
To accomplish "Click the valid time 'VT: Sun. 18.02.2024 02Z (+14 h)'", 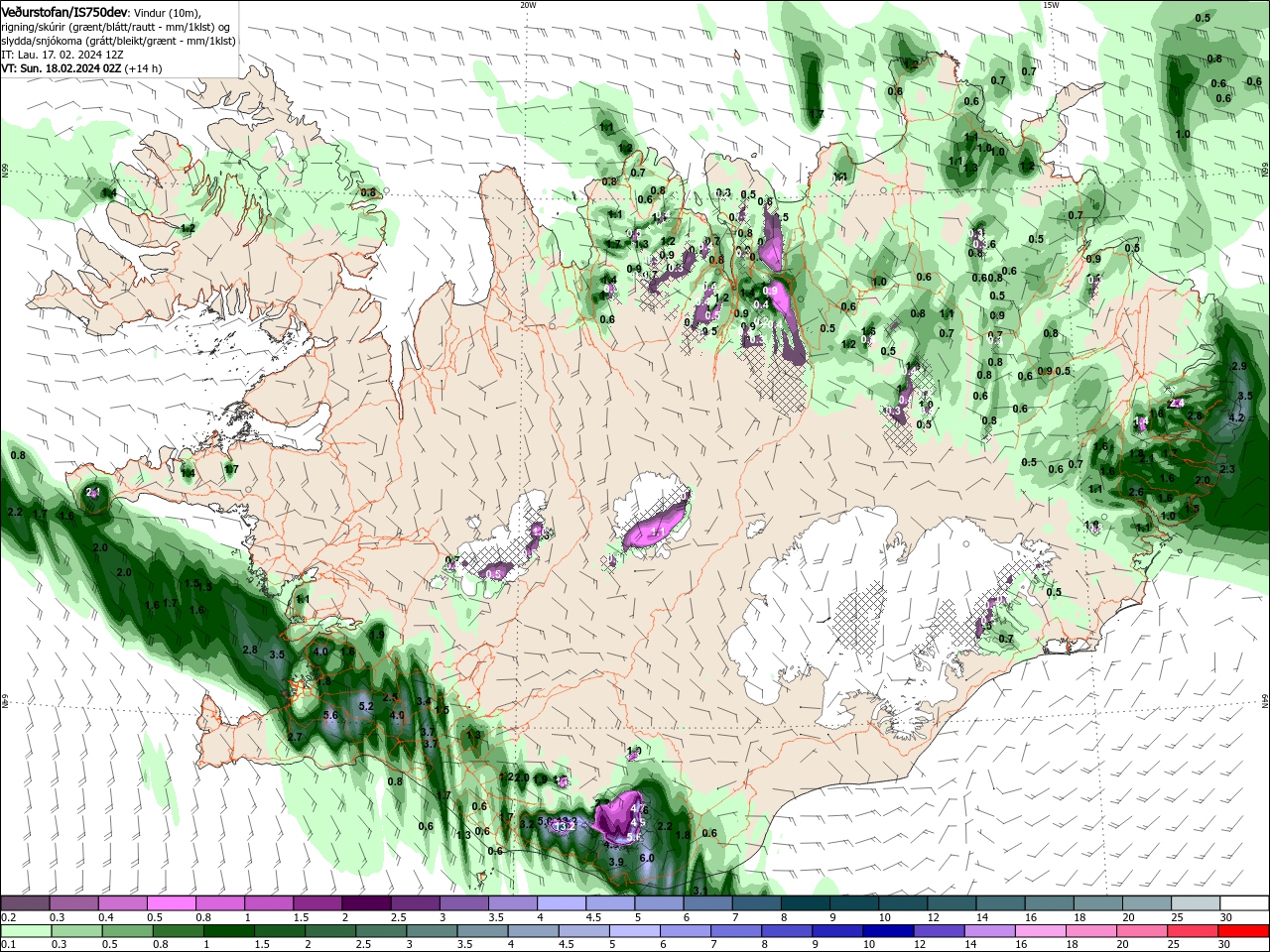I will click(81, 68).
